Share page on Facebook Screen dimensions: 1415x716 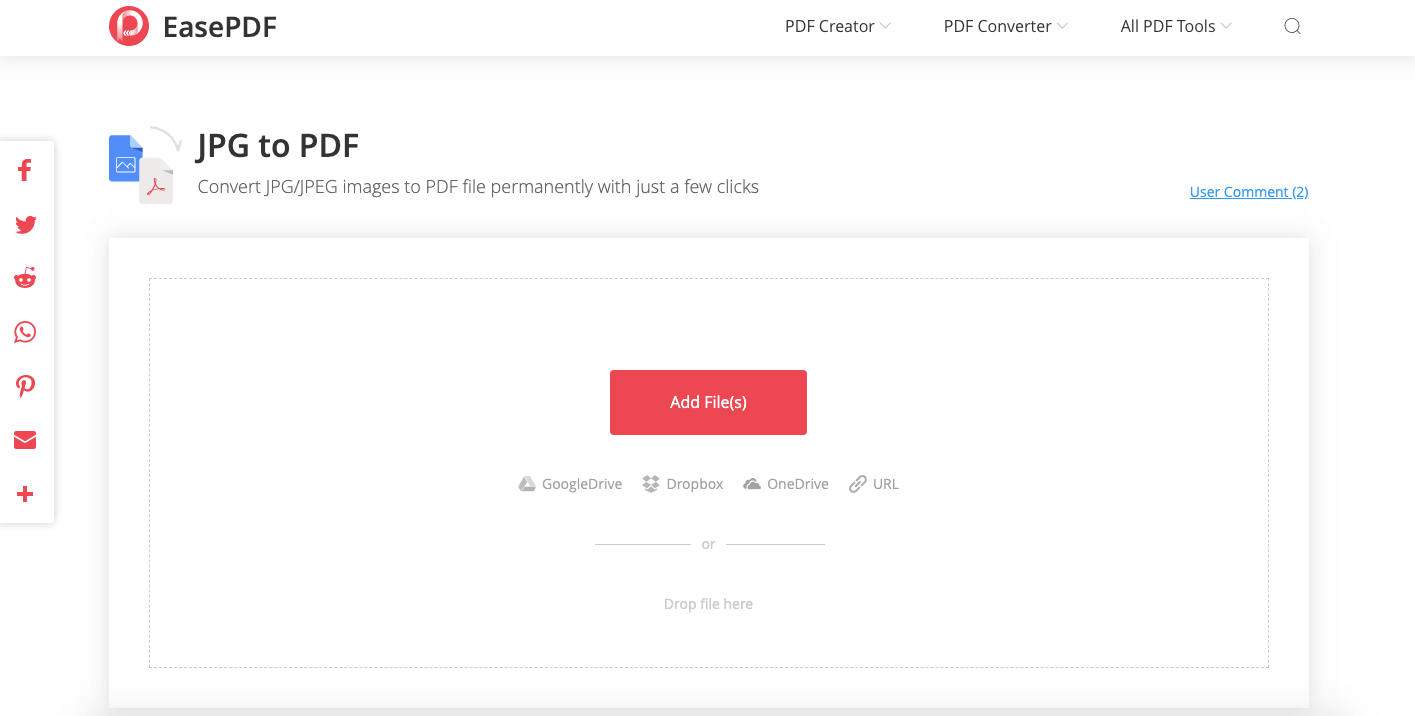(x=25, y=170)
